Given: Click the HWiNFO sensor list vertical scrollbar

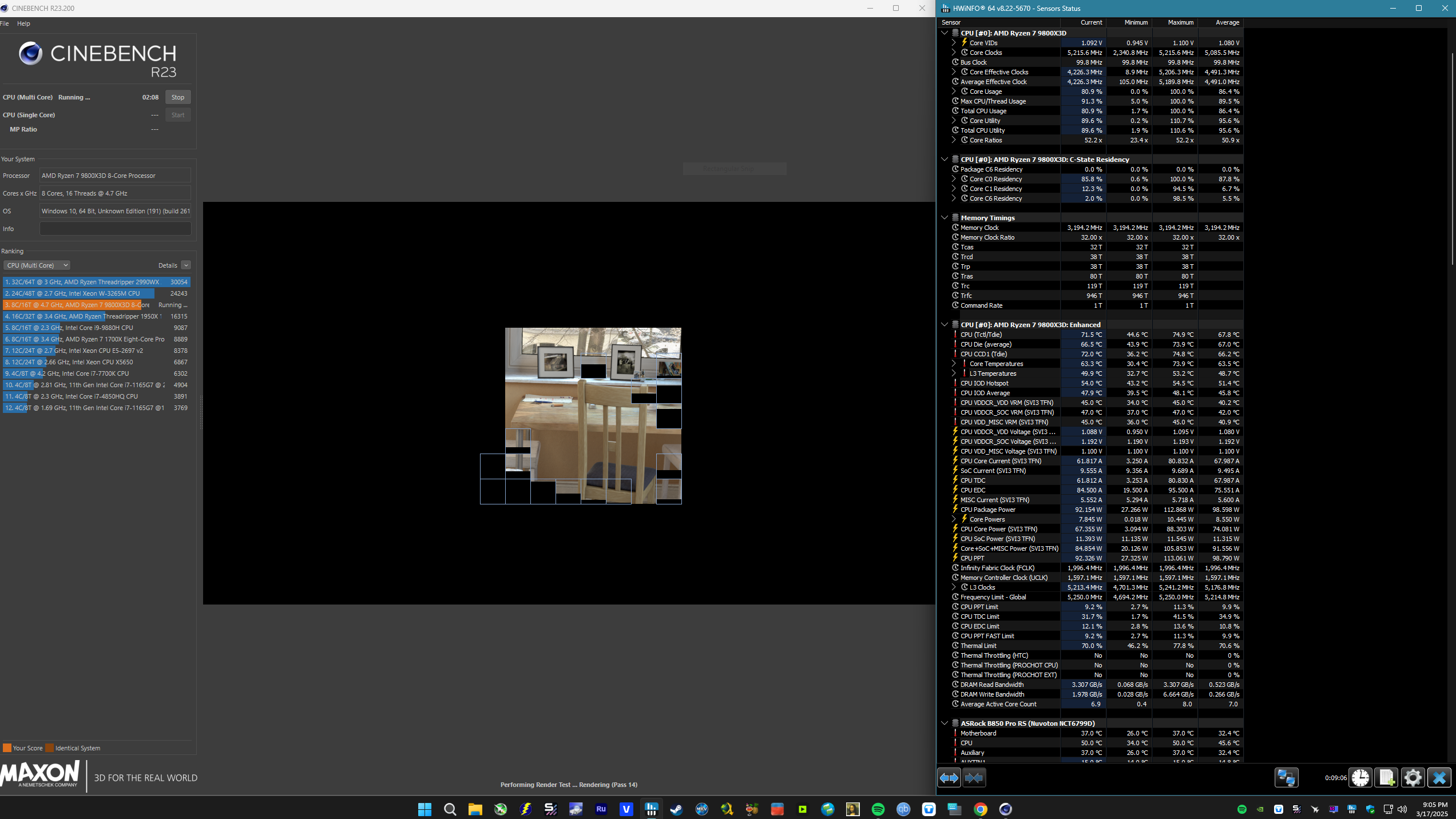Looking at the screenshot, I should (1453, 158).
